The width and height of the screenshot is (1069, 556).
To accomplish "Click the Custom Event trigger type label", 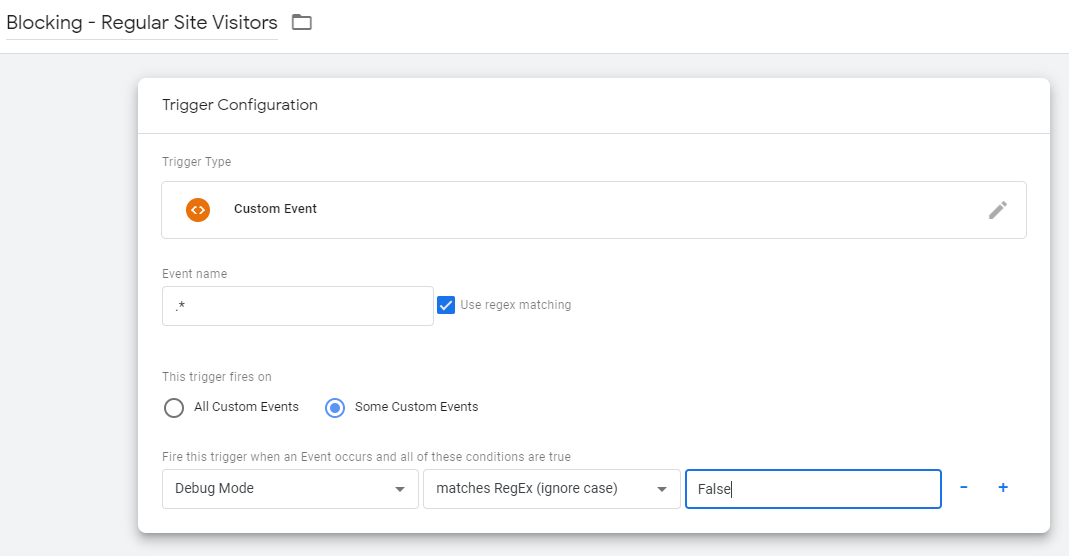I will (x=275, y=209).
